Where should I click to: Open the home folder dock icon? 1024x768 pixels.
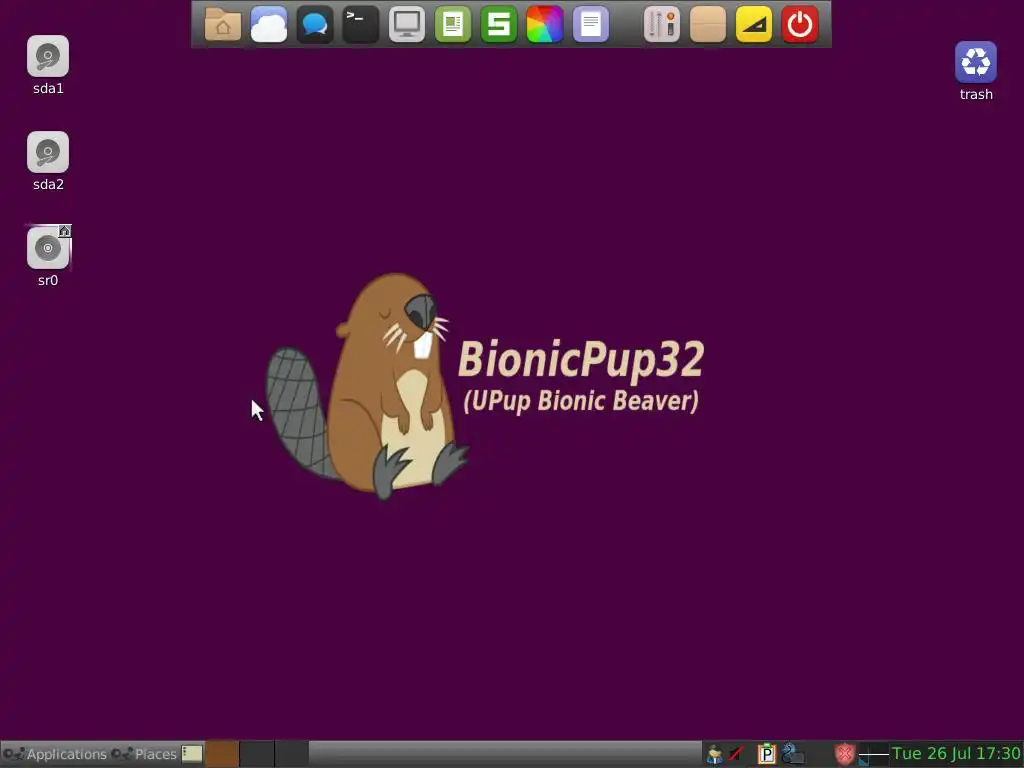tap(223, 25)
